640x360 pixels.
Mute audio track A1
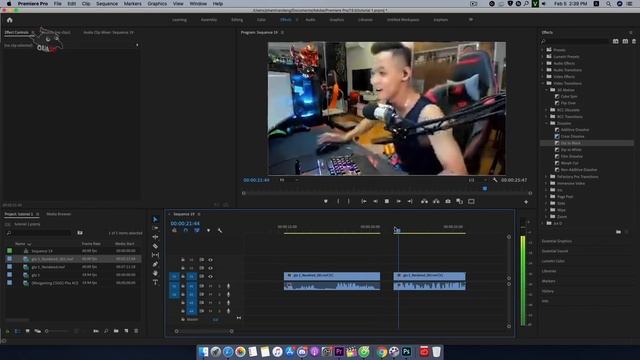pos(211,286)
